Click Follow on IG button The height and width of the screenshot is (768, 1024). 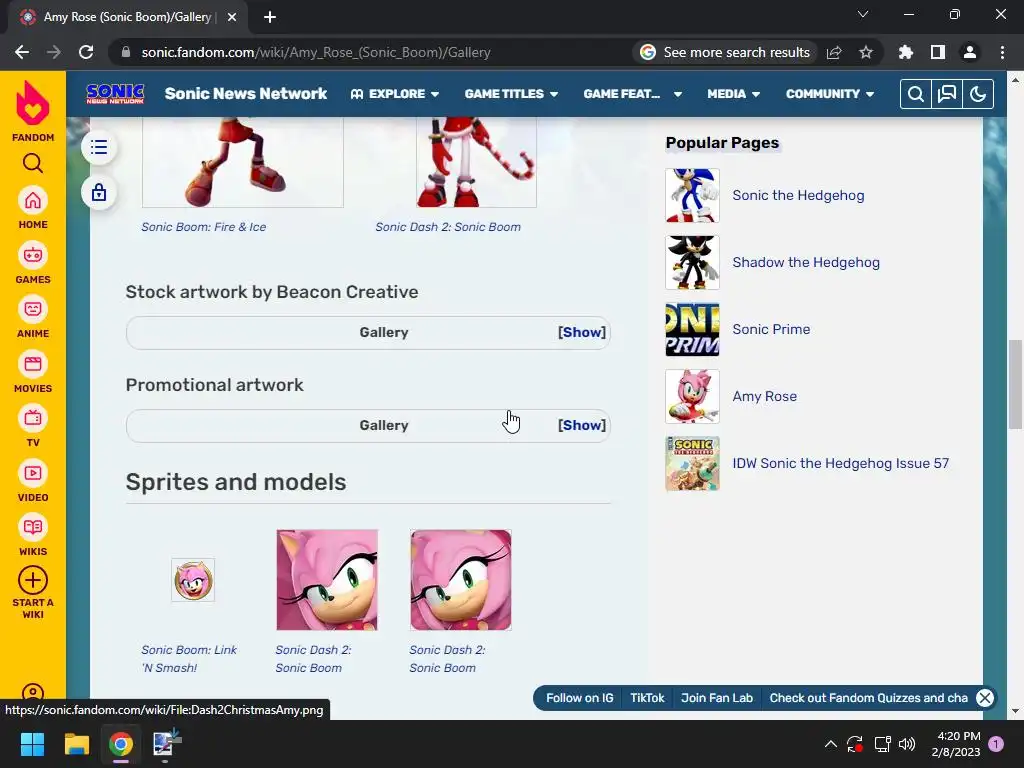point(579,697)
